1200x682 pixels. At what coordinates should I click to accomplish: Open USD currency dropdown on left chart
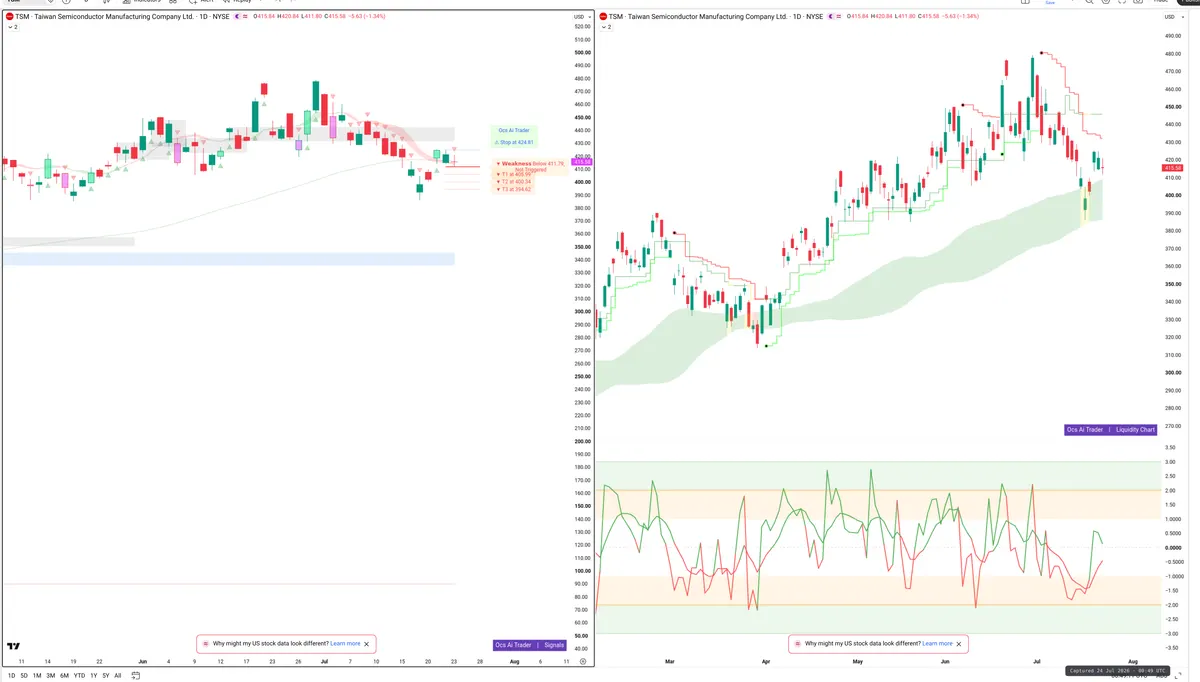tap(580, 17)
